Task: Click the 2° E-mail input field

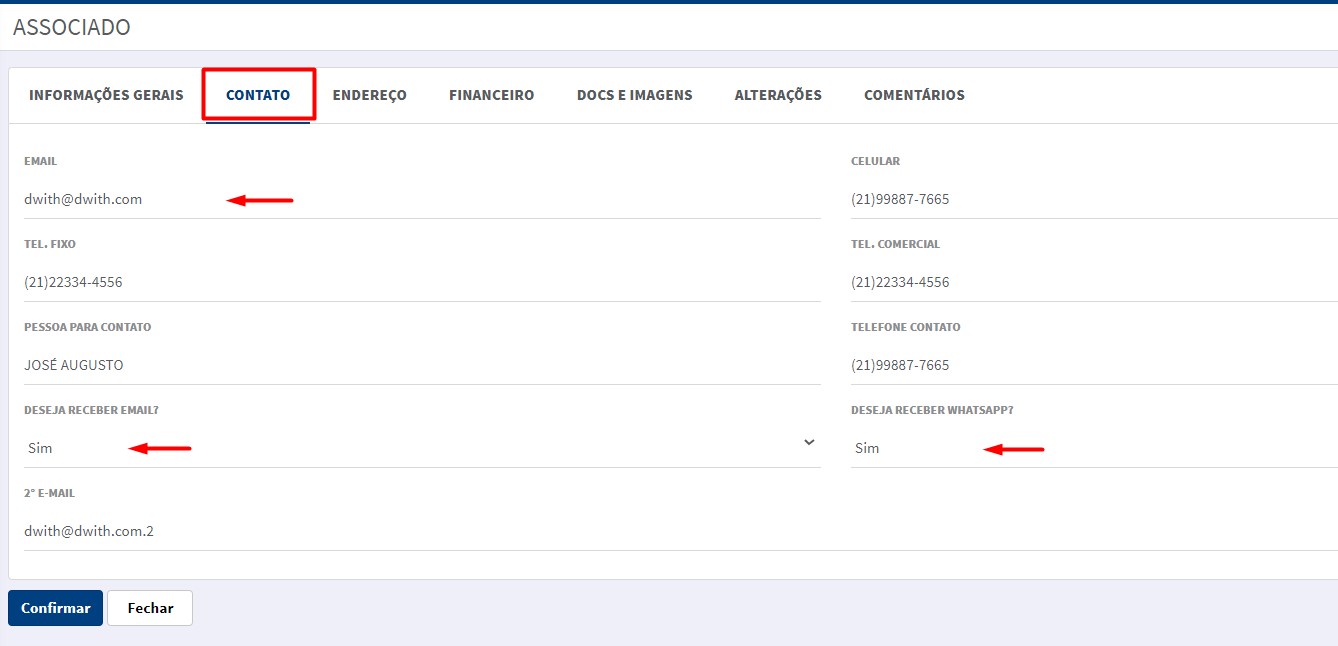Action: tap(681, 531)
